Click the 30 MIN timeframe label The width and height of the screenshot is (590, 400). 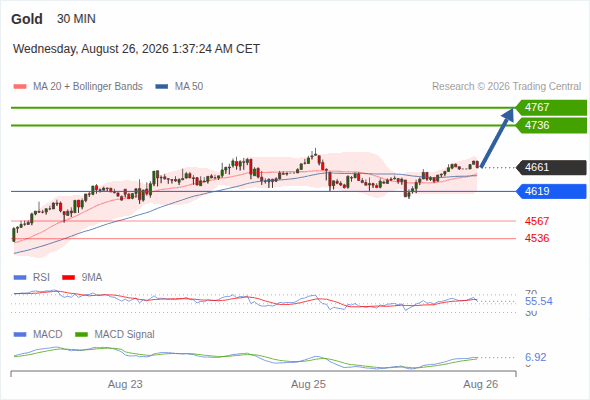[76, 19]
